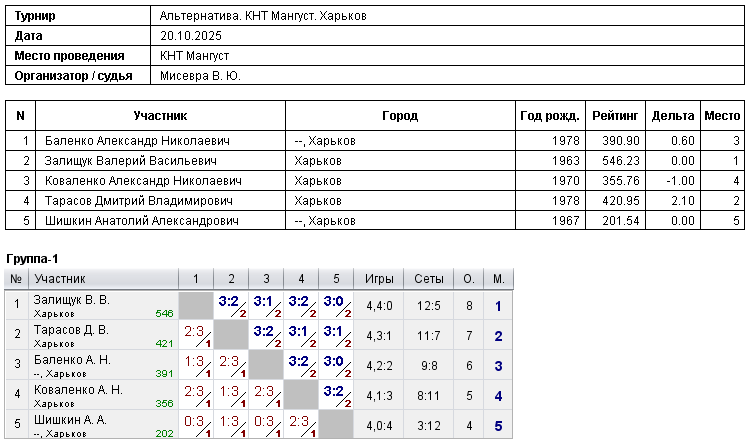Click the date value 20.10.2025
Viewport: 750px width, 444px height.
point(191,36)
